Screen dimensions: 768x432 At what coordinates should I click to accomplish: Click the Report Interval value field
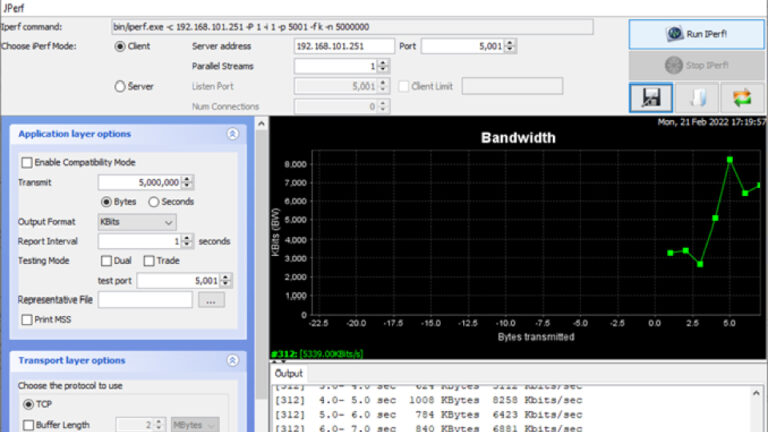click(x=140, y=241)
